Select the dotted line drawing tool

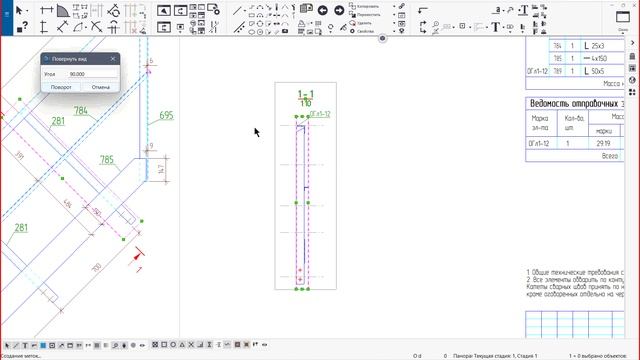coord(239,27)
